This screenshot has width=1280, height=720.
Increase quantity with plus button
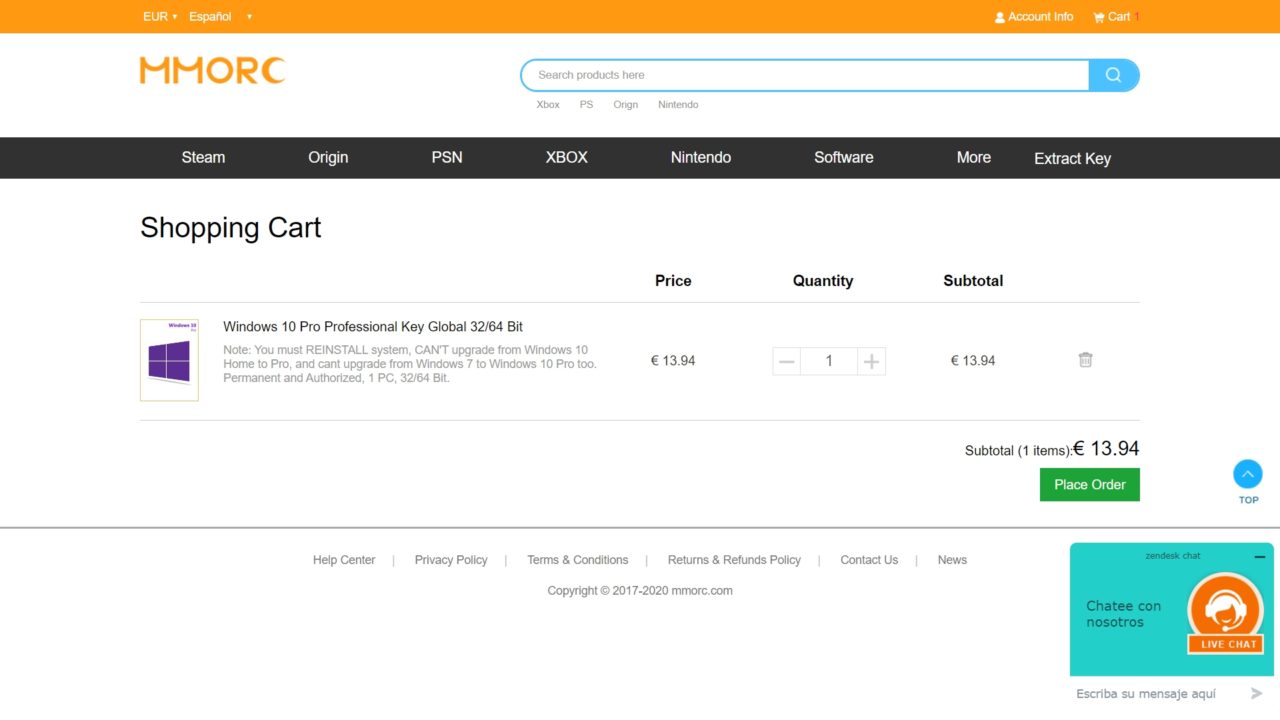point(871,361)
